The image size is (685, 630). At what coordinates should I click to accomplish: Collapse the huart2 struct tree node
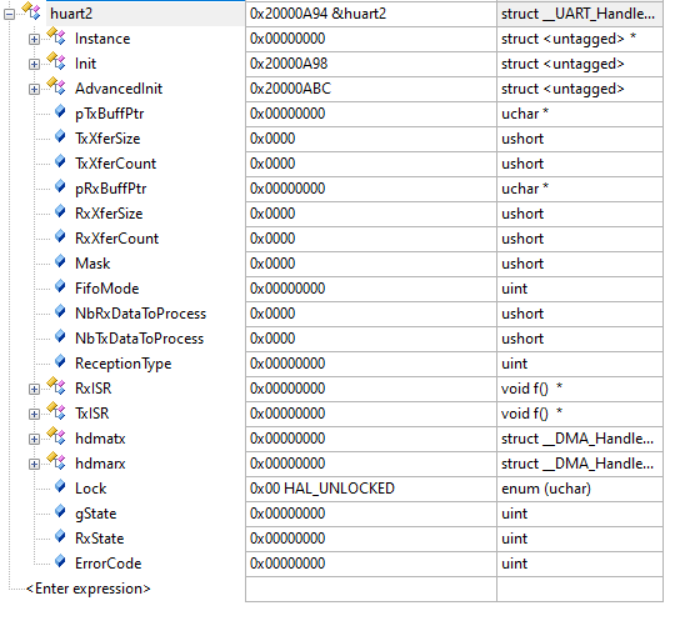point(9,14)
